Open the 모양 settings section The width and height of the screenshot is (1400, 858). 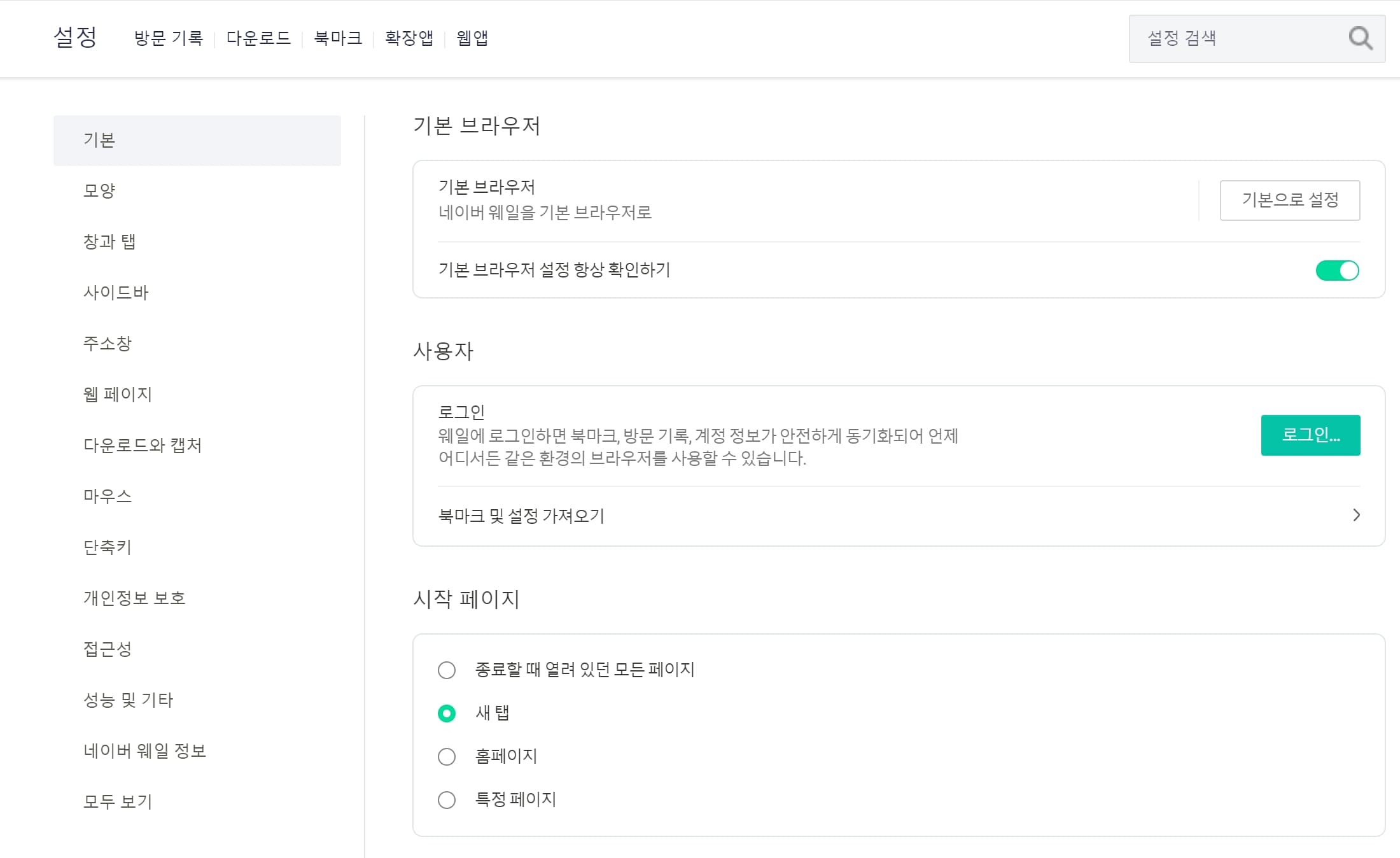[x=101, y=191]
